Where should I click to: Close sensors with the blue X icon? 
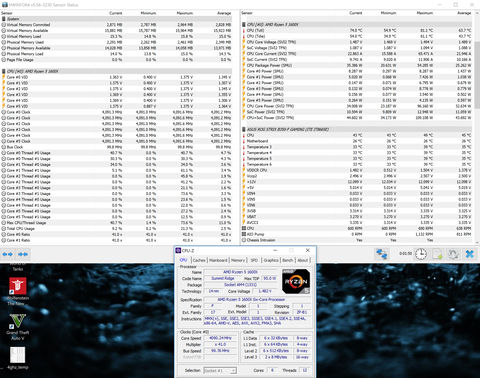pyautogui.click(x=470, y=254)
